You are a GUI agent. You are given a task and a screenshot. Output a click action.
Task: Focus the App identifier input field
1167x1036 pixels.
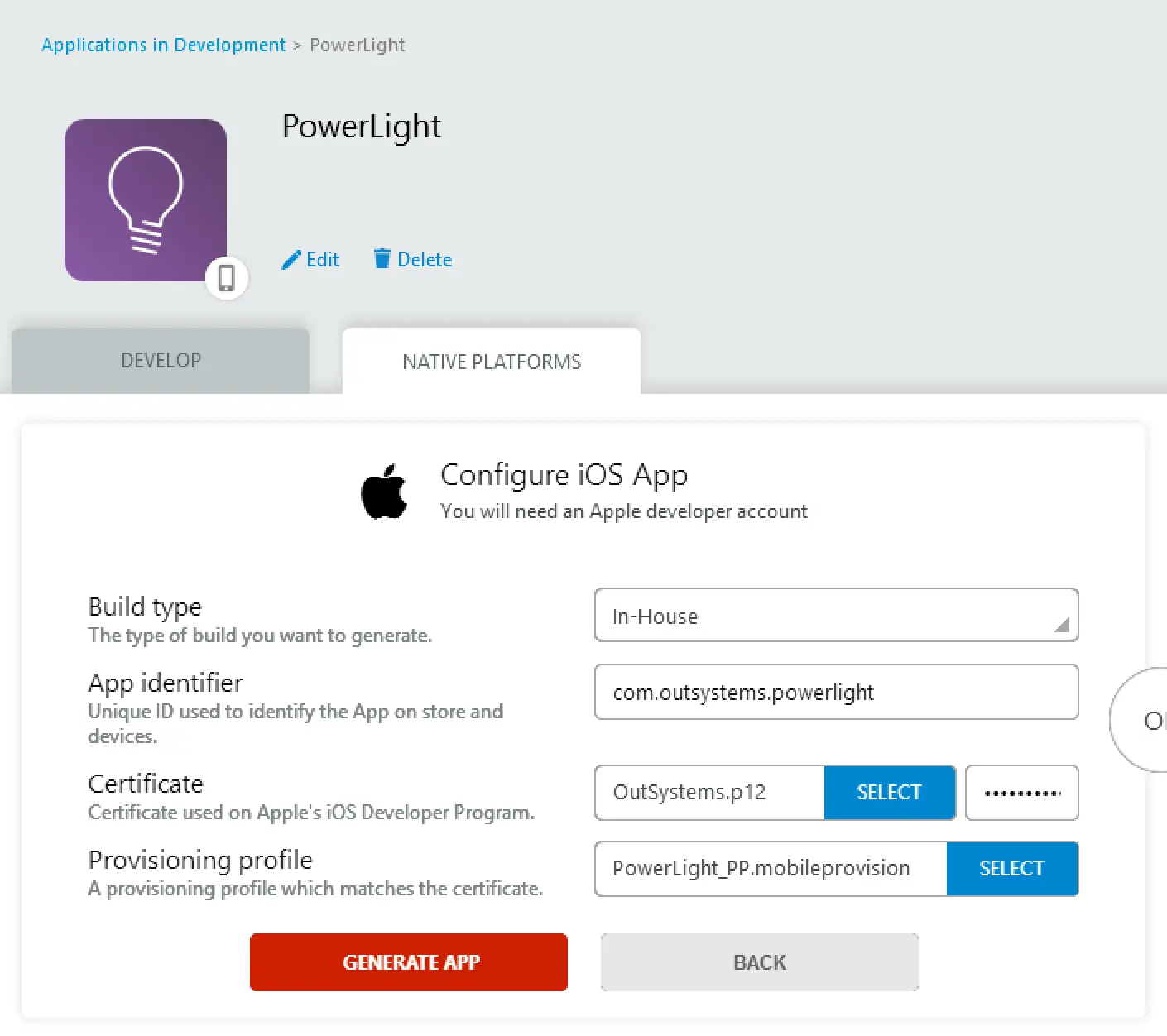836,692
